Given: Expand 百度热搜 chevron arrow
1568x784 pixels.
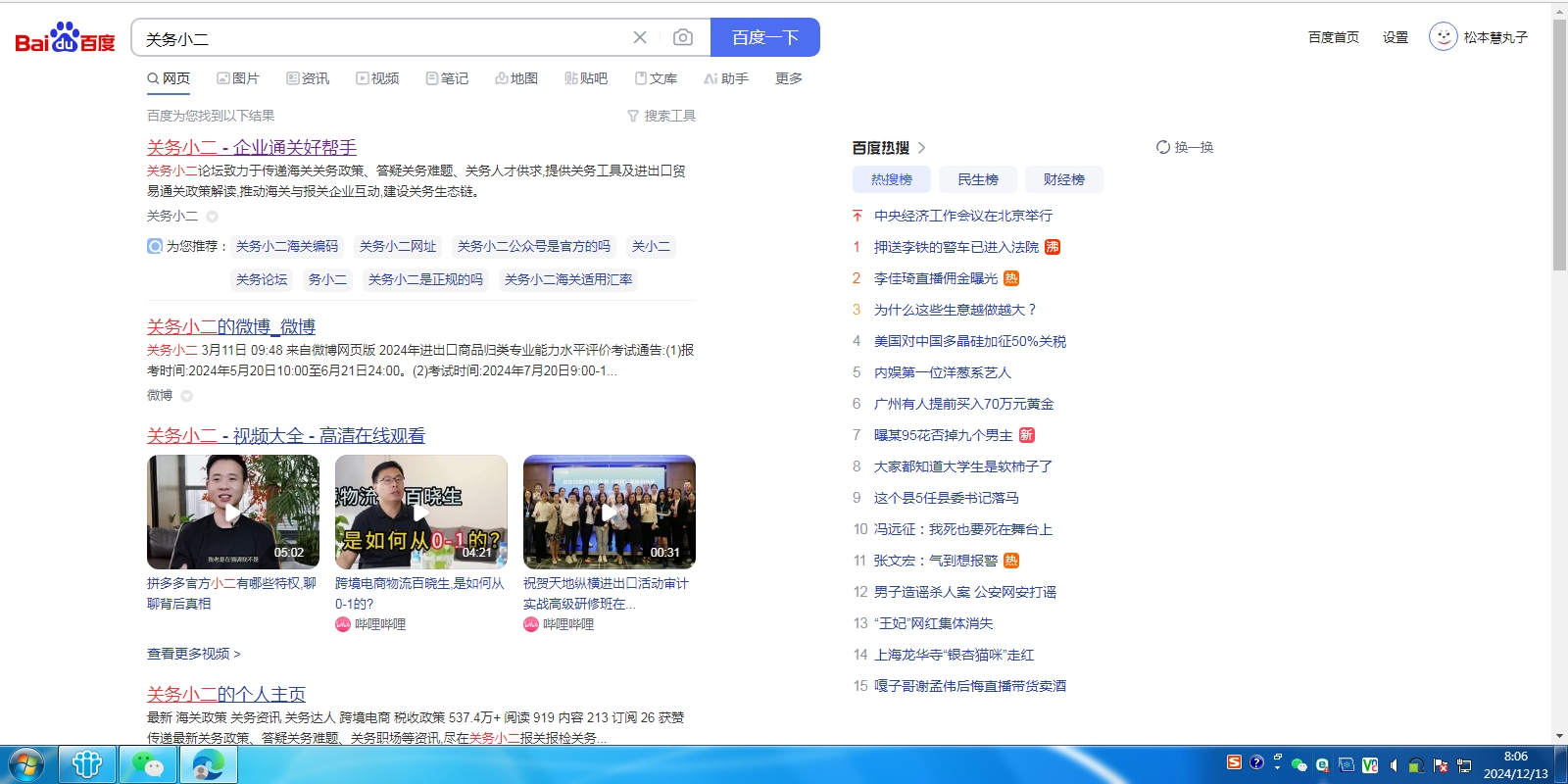Looking at the screenshot, I should pyautogui.click(x=921, y=148).
